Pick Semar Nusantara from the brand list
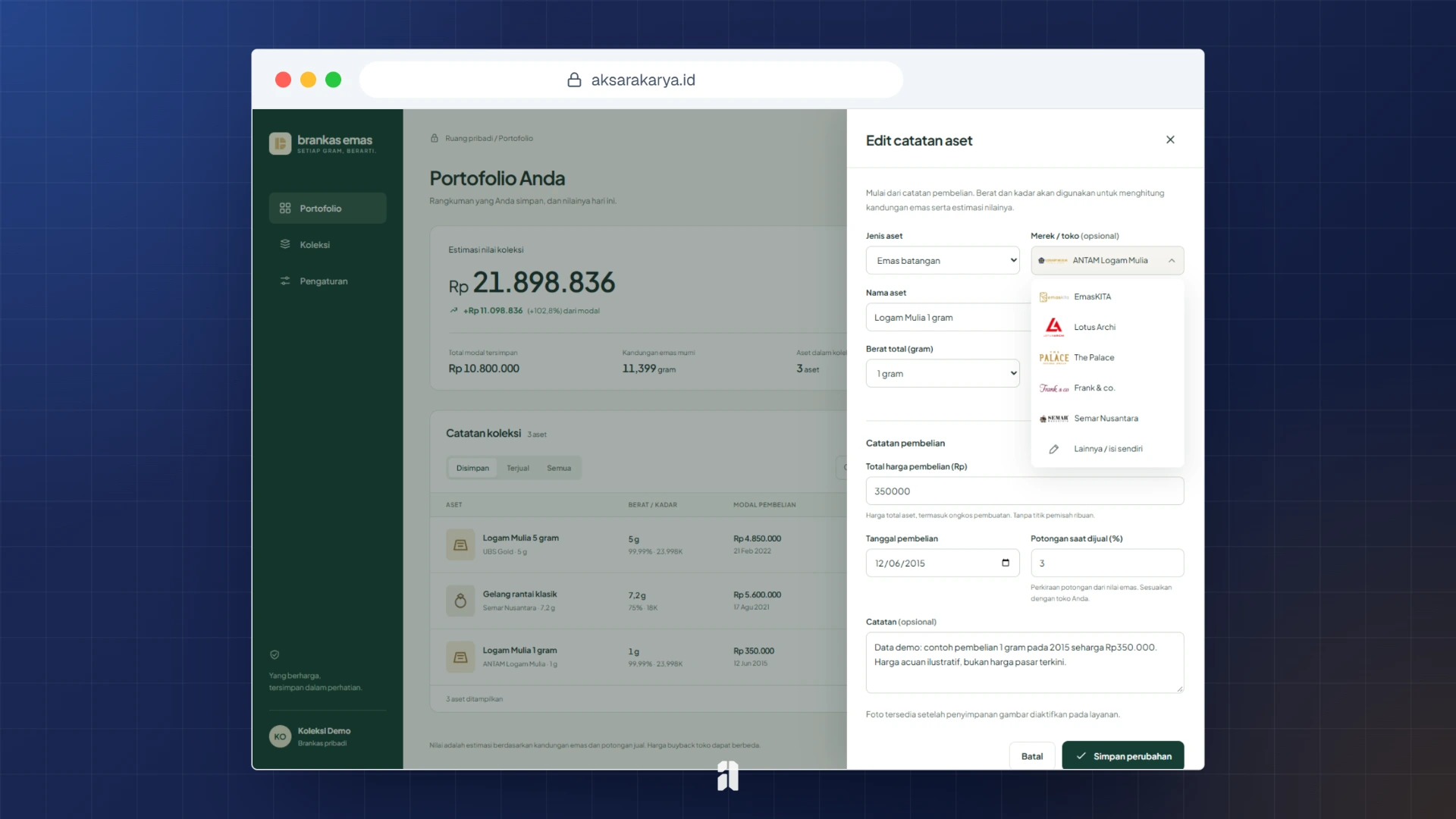1456x819 pixels. pyautogui.click(x=1107, y=418)
